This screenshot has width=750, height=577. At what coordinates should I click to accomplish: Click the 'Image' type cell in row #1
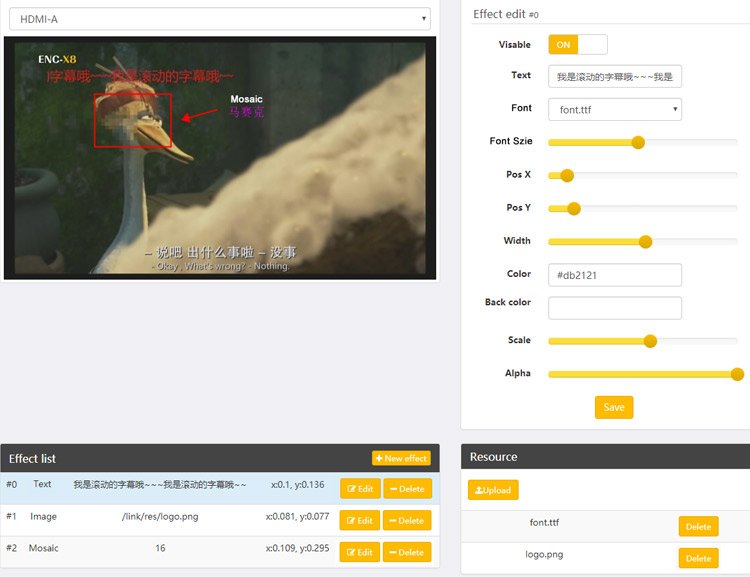(x=44, y=516)
